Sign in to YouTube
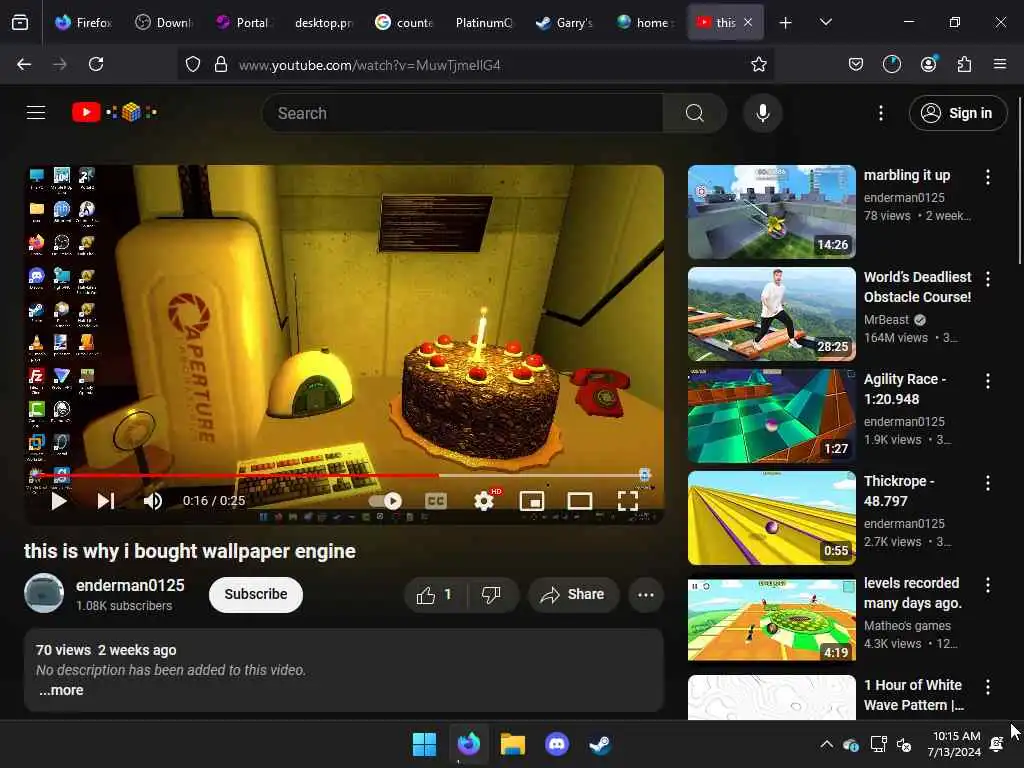This screenshot has height=768, width=1024. (958, 113)
